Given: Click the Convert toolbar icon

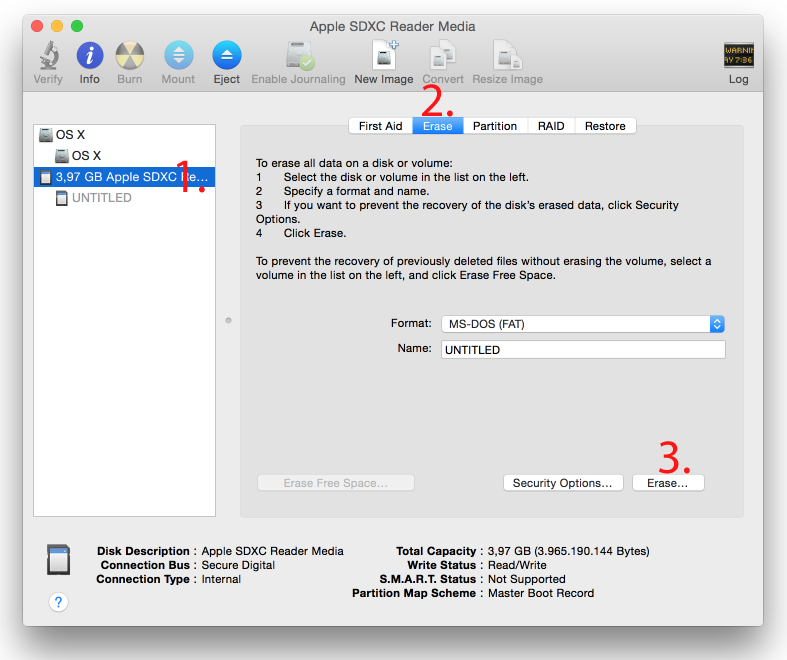Looking at the screenshot, I should coord(443,55).
